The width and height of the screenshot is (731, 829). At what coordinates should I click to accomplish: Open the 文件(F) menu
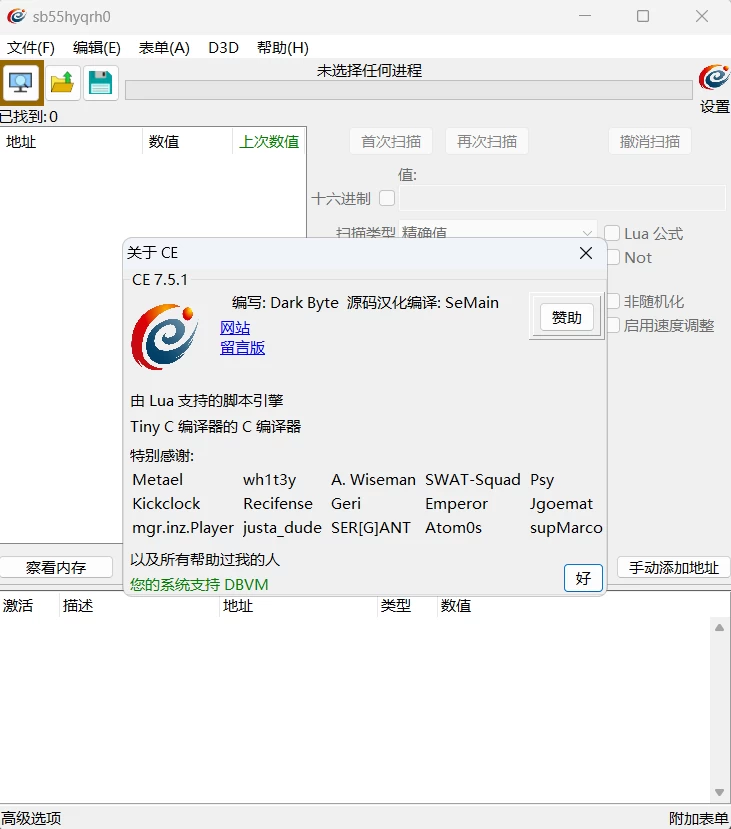(31, 47)
